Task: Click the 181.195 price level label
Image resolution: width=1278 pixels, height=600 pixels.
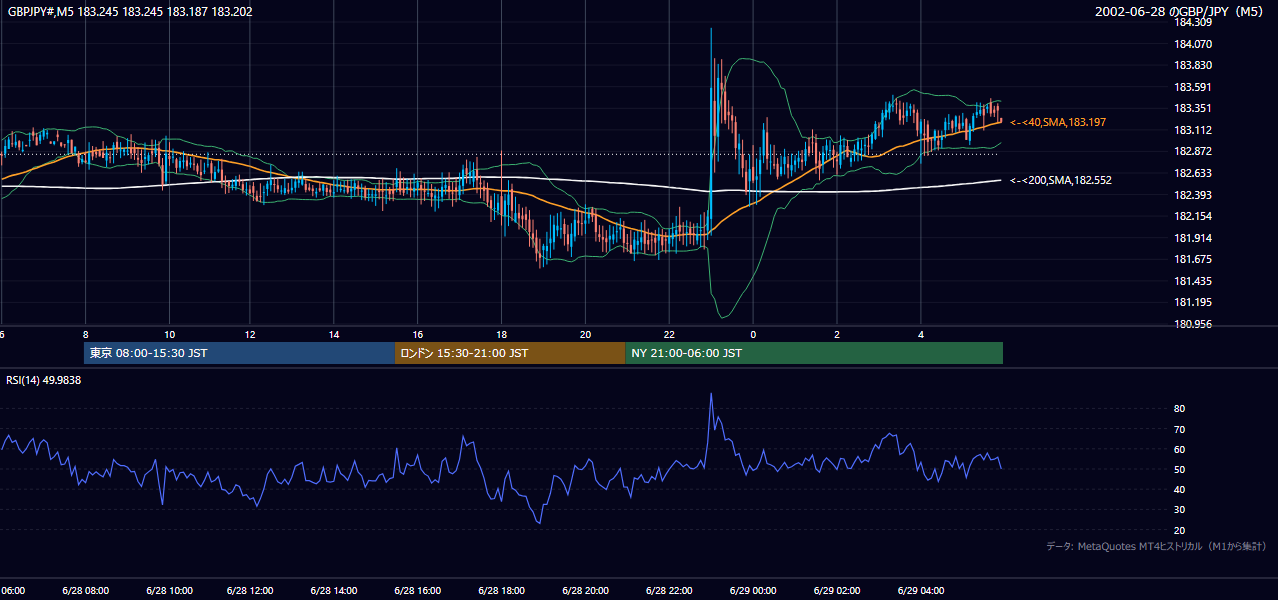Action: [1193, 302]
